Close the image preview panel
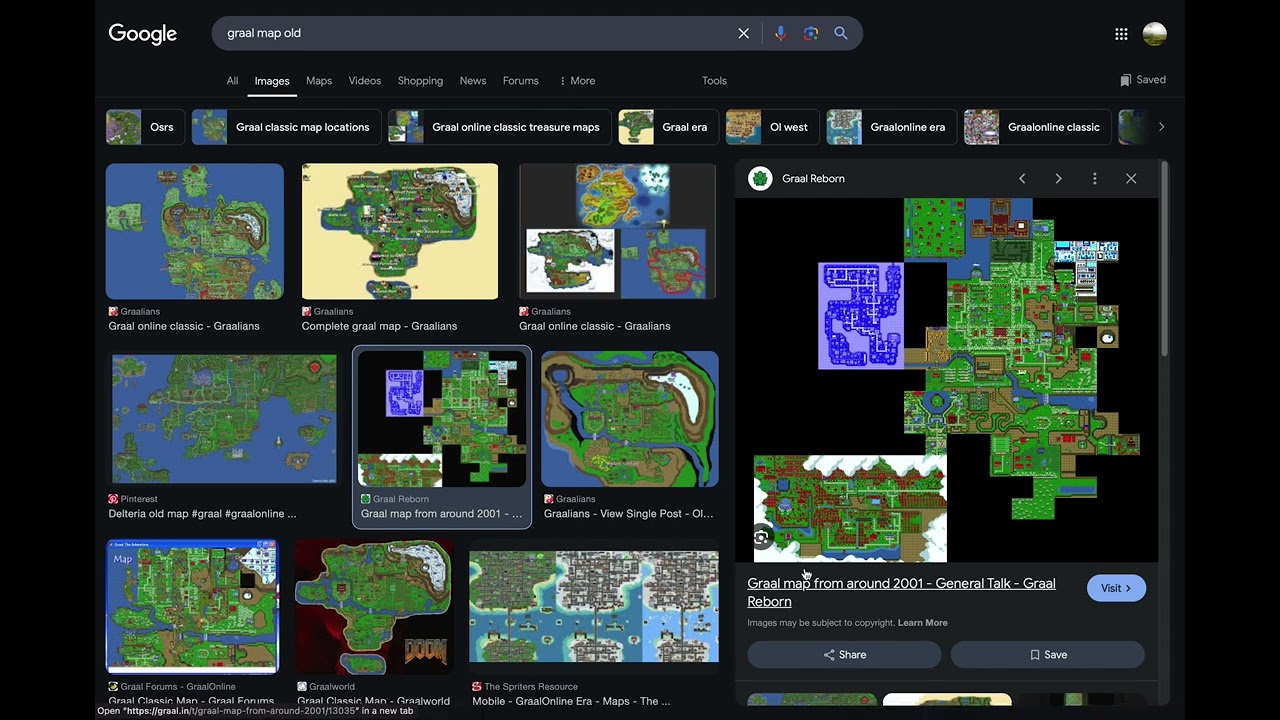 tap(1131, 178)
